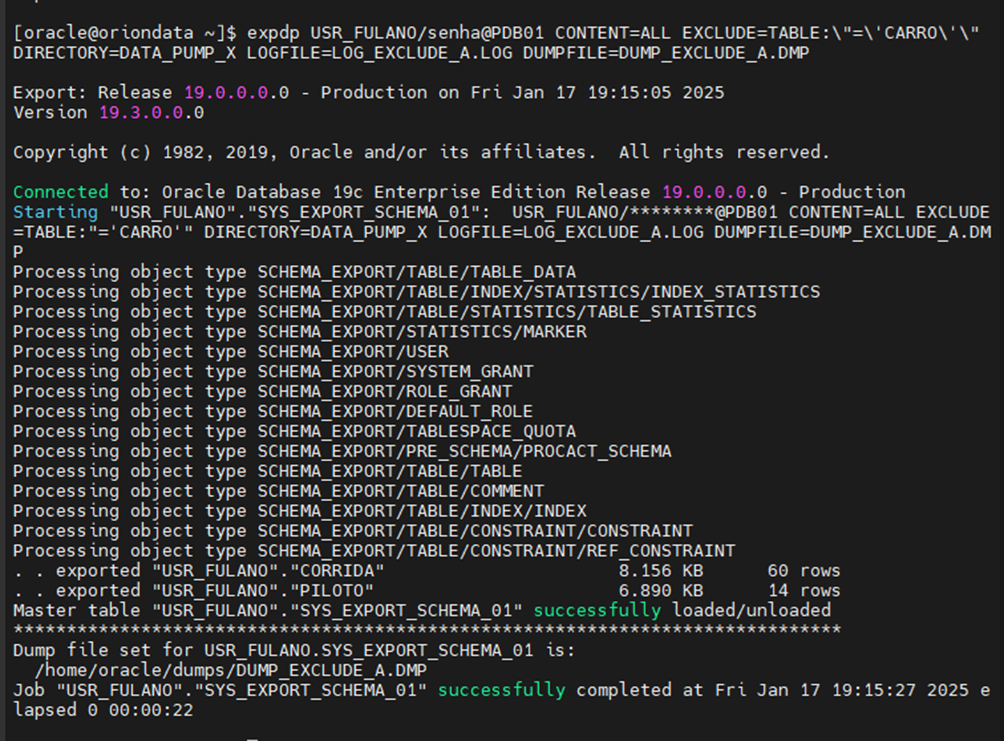1004x741 pixels.
Task: Click the SCHEMA_EXPORT/TABLE/COMMENT line
Action: 400,491
